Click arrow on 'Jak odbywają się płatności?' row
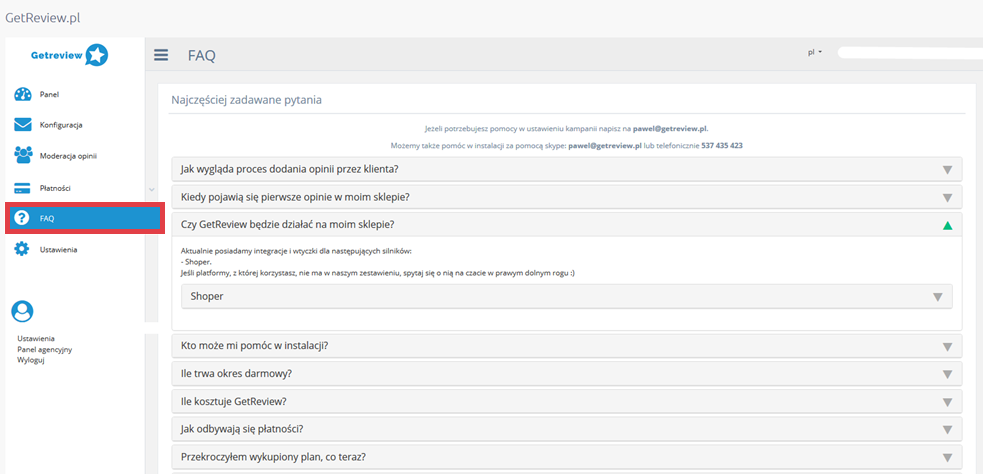 pyautogui.click(x=947, y=429)
